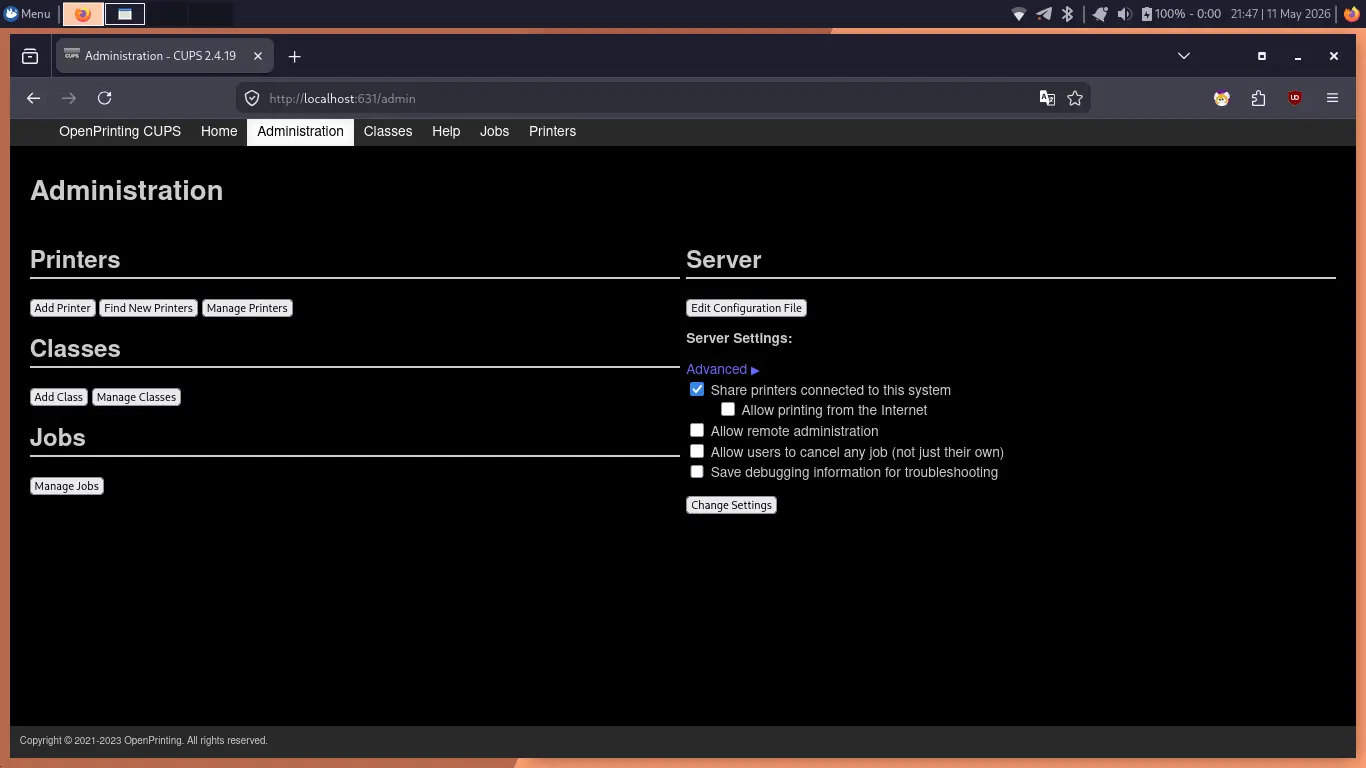This screenshot has height=768, width=1366.
Task: Go to the Home nav tab
Action: pos(219,132)
